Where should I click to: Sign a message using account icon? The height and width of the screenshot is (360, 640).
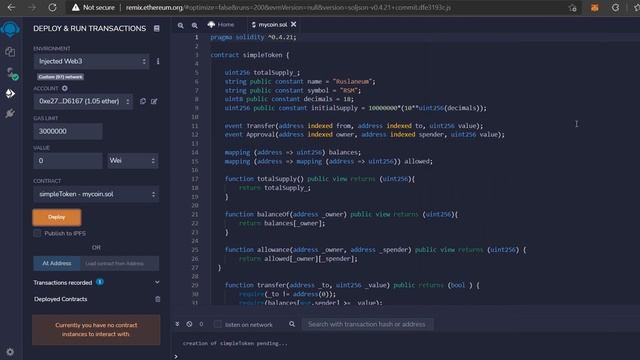154,101
